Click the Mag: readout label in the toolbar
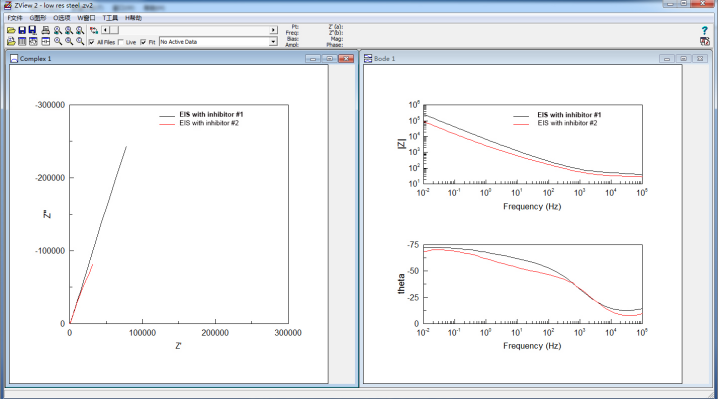 pos(337,39)
